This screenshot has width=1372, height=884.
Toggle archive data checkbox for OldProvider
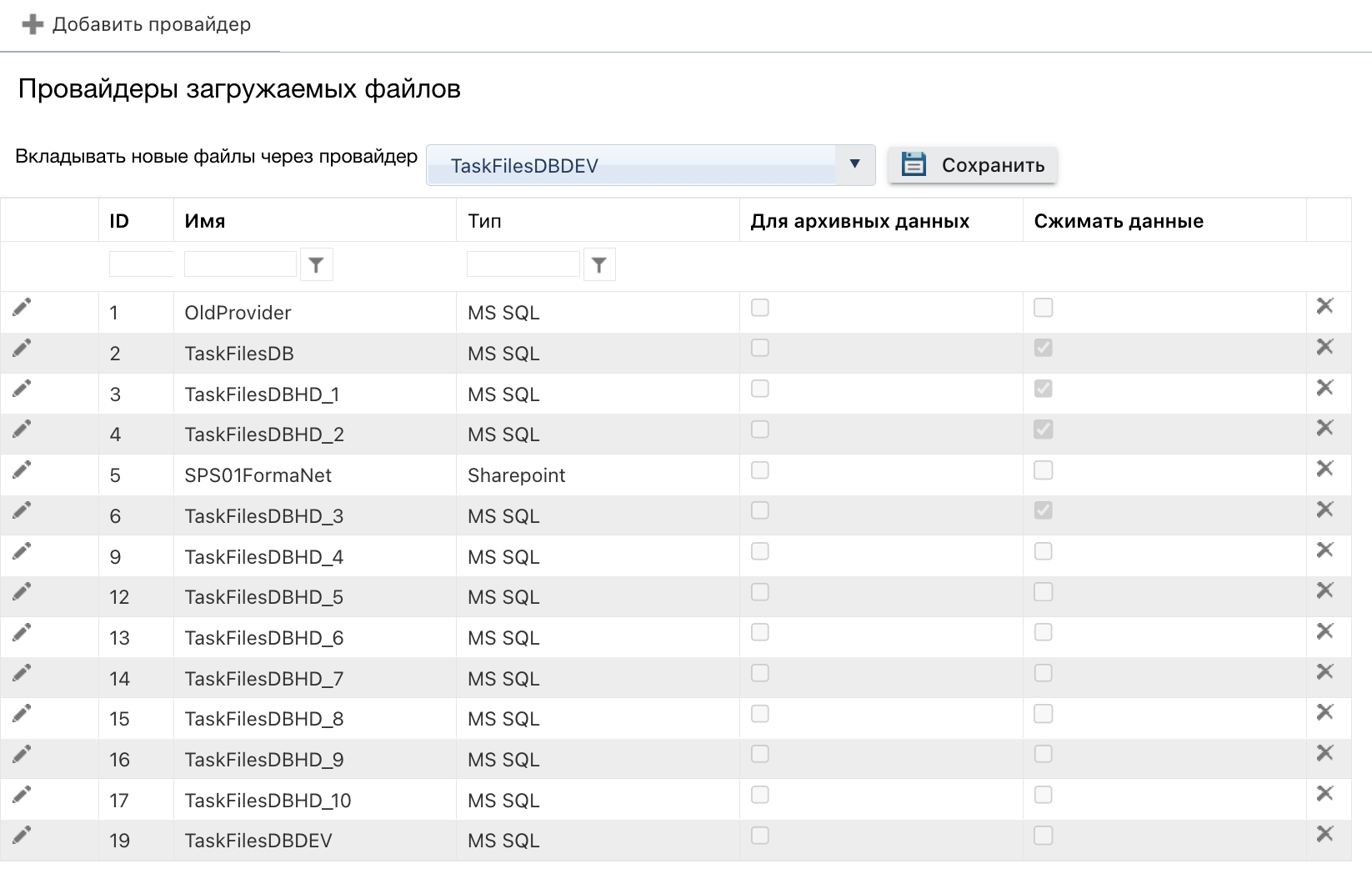760,308
